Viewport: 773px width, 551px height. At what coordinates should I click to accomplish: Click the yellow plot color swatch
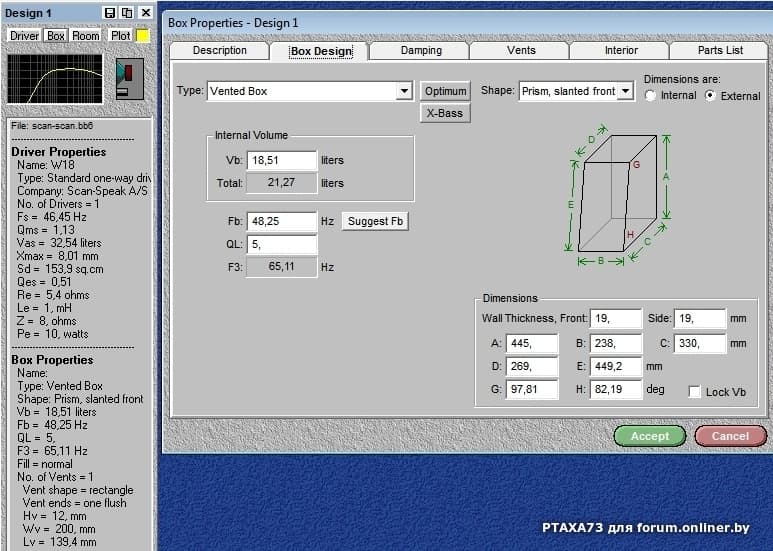[143, 36]
